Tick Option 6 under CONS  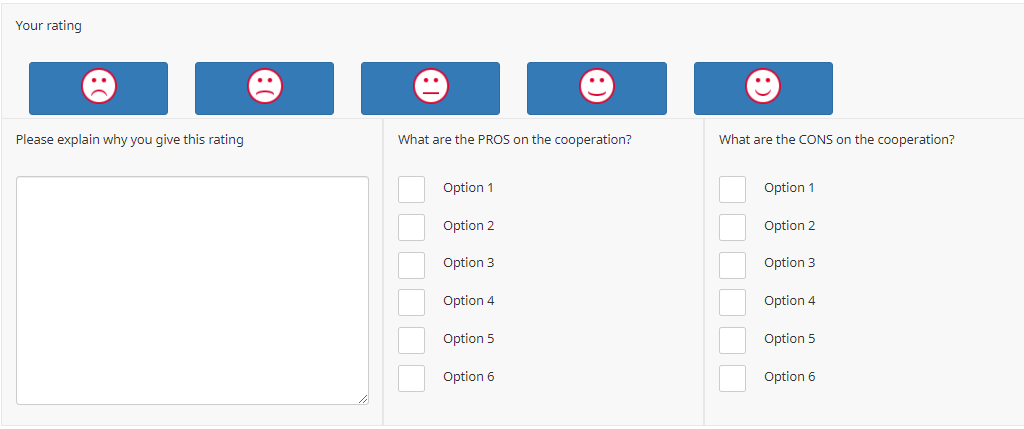coord(732,378)
